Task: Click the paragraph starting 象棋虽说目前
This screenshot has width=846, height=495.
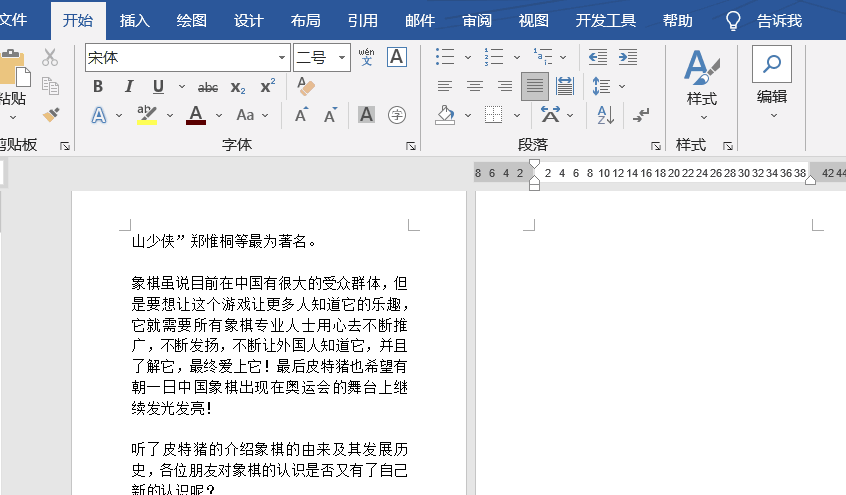Action: pyautogui.click(x=270, y=345)
